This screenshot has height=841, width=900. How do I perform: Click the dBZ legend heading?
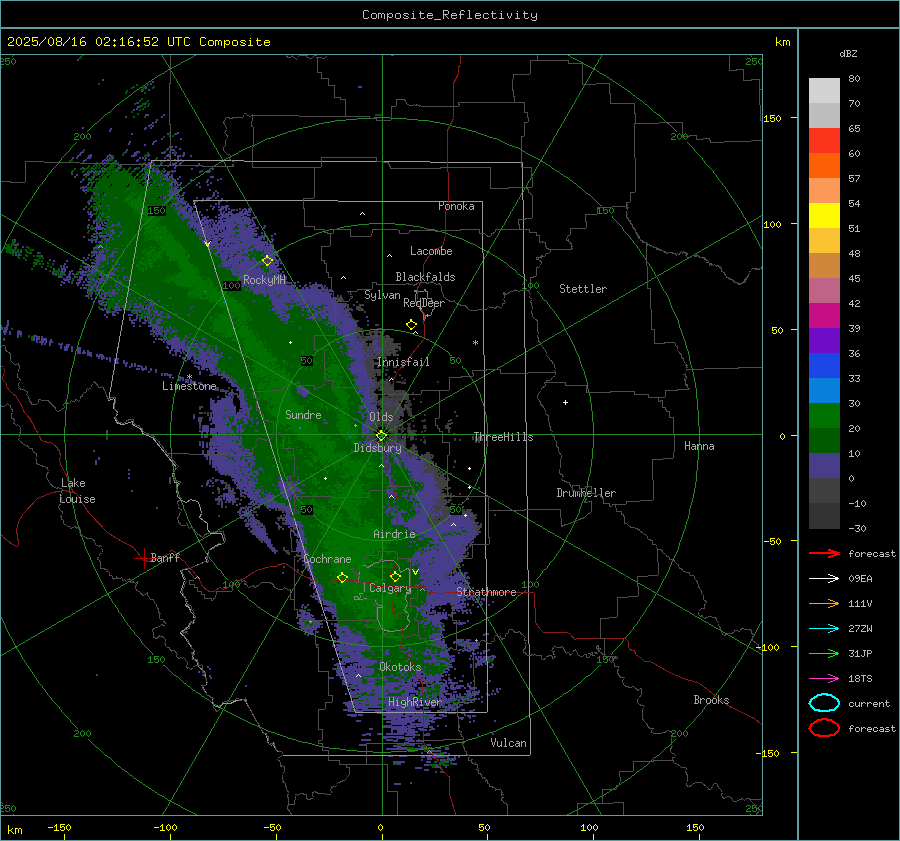tap(848, 53)
